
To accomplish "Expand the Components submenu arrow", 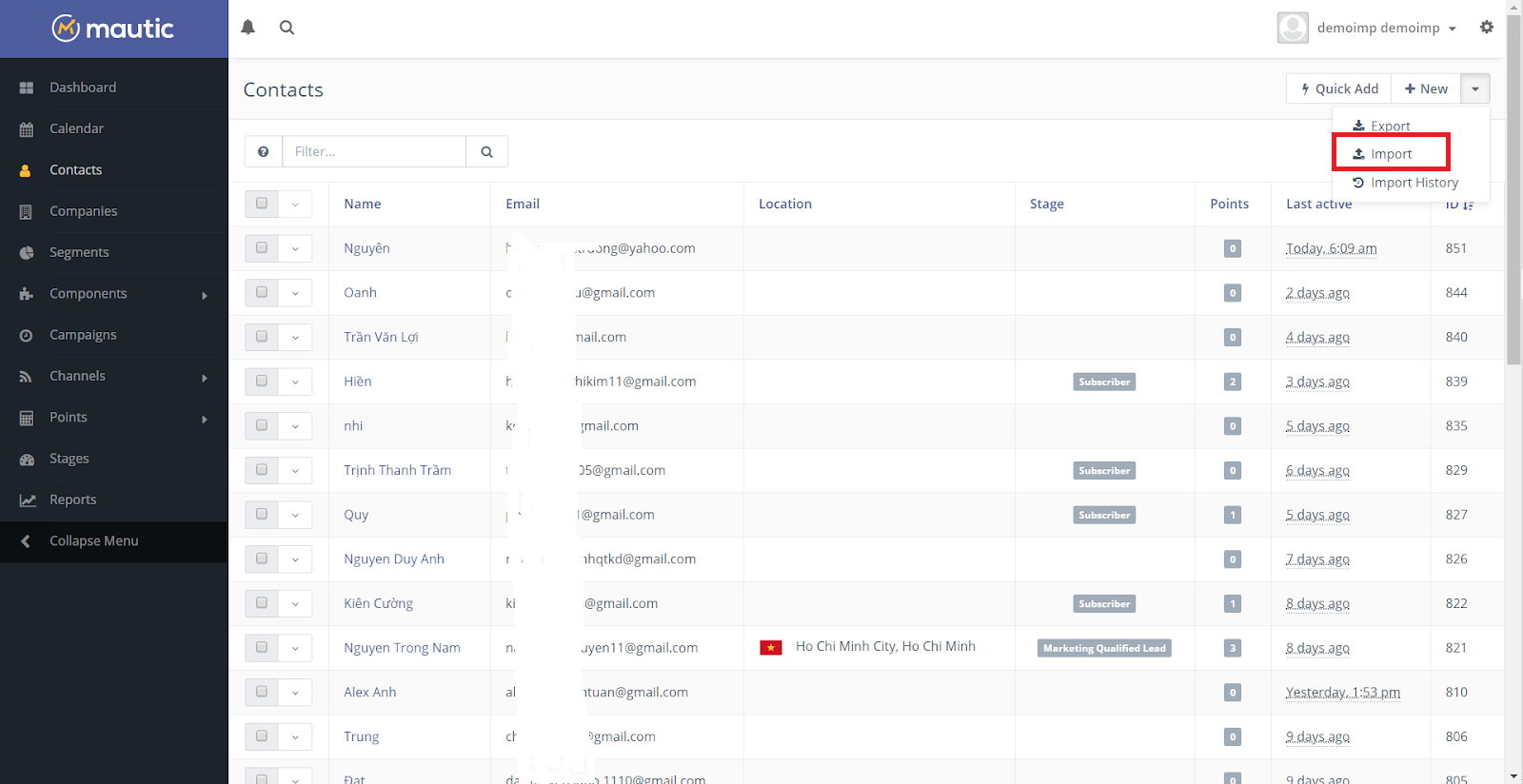I will pyautogui.click(x=204, y=295).
